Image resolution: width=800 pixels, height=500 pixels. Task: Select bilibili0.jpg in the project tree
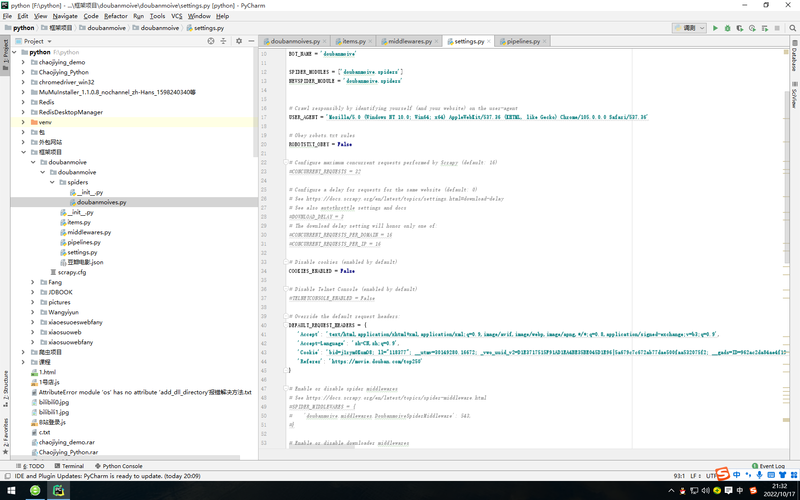coord(54,402)
